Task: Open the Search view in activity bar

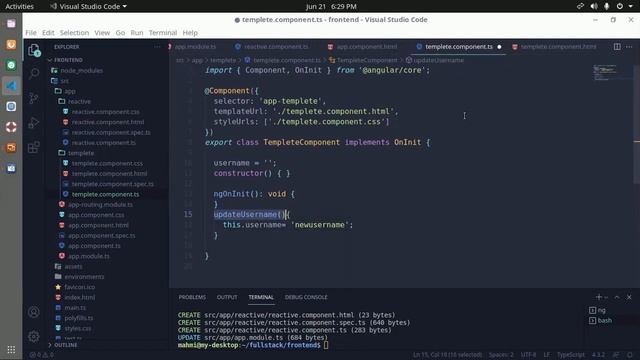Action: click(x=34, y=73)
